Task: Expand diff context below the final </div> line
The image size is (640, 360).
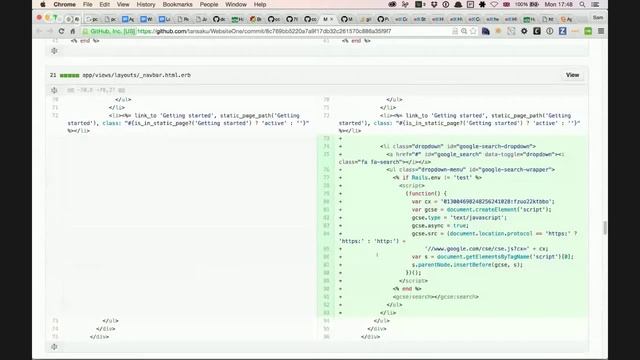Action: (x=54, y=347)
